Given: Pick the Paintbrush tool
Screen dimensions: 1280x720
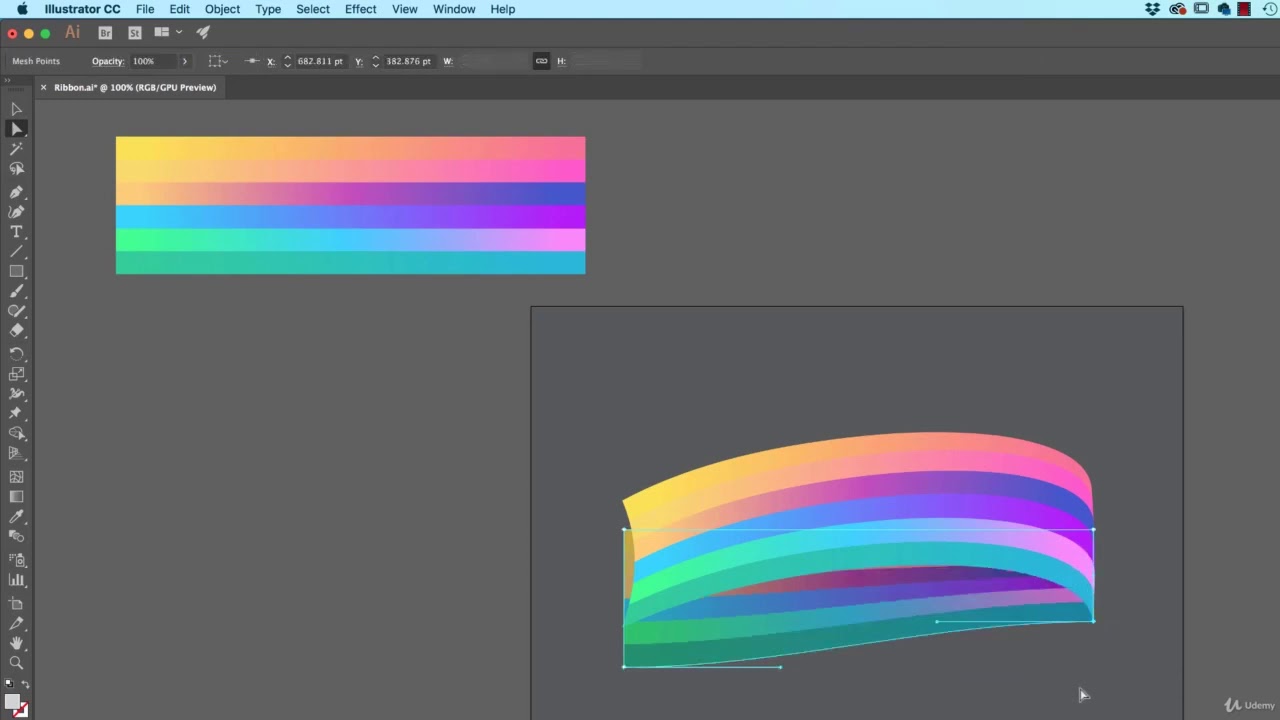Looking at the screenshot, I should point(16,292).
